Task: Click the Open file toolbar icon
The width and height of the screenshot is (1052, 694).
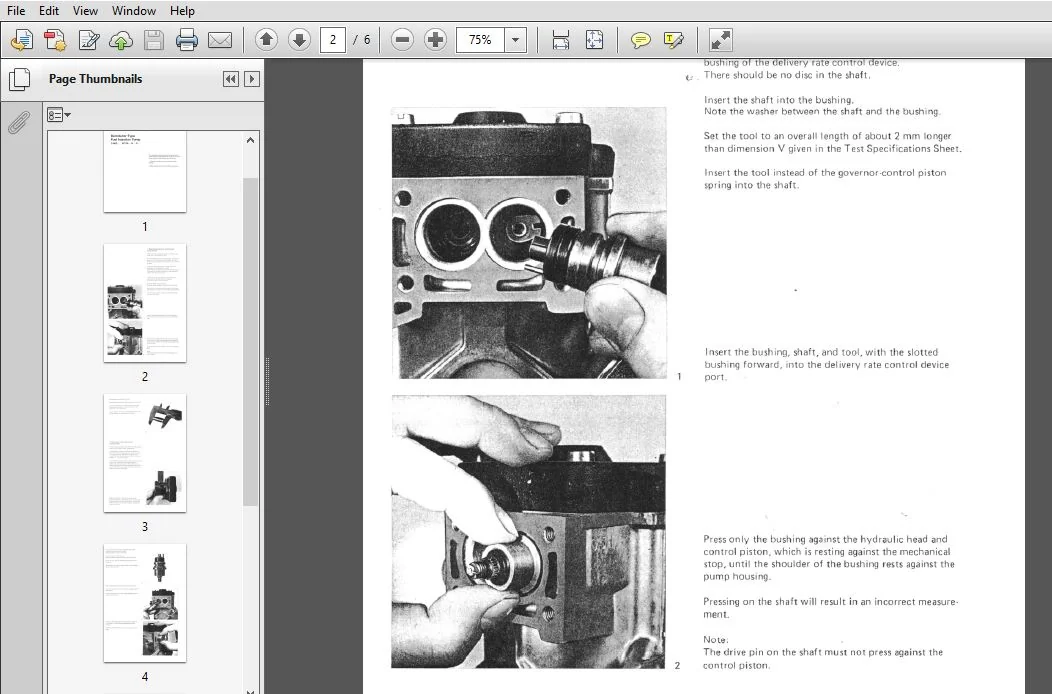Action: pos(21,40)
